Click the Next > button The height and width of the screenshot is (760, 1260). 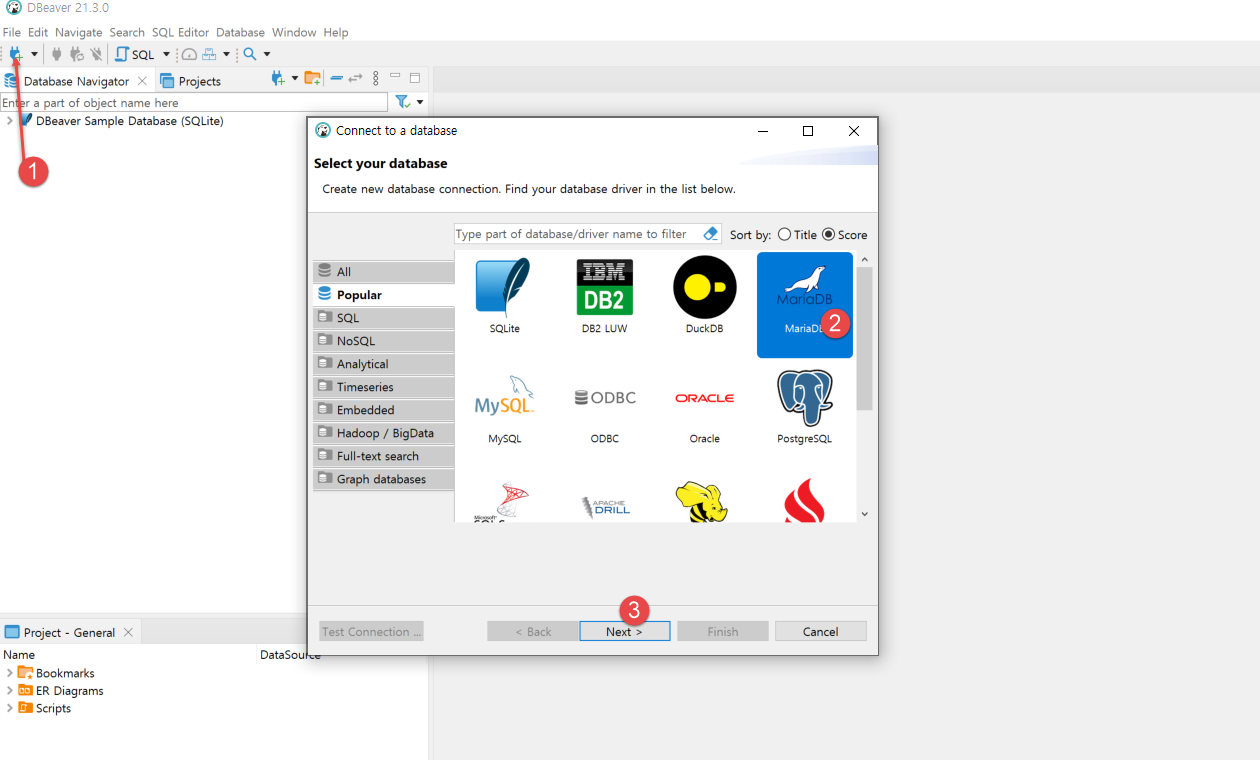coord(624,631)
